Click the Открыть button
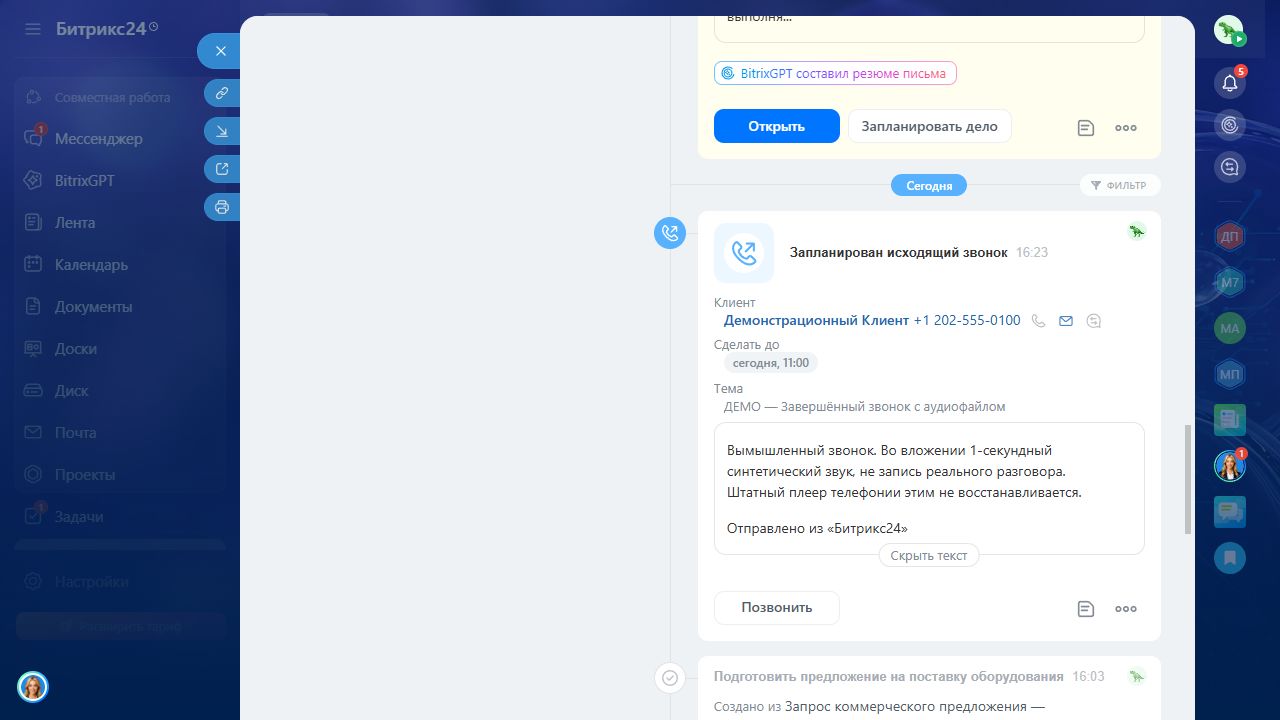The height and width of the screenshot is (720, 1280). (x=777, y=126)
